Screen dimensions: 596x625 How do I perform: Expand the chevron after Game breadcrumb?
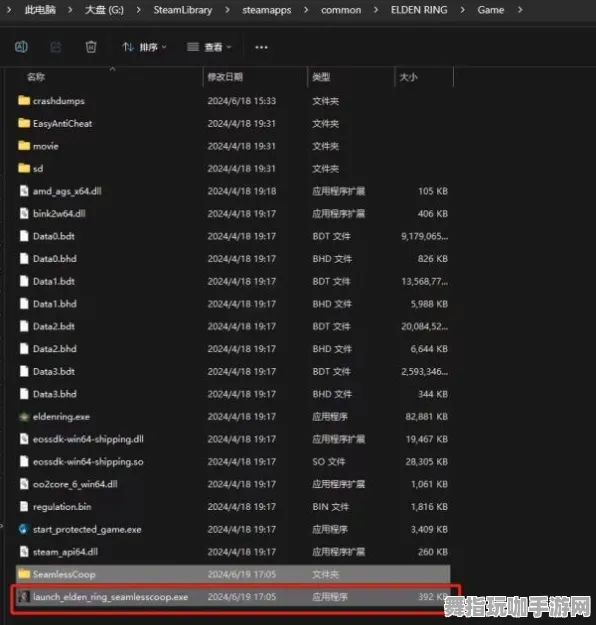[x=520, y=10]
